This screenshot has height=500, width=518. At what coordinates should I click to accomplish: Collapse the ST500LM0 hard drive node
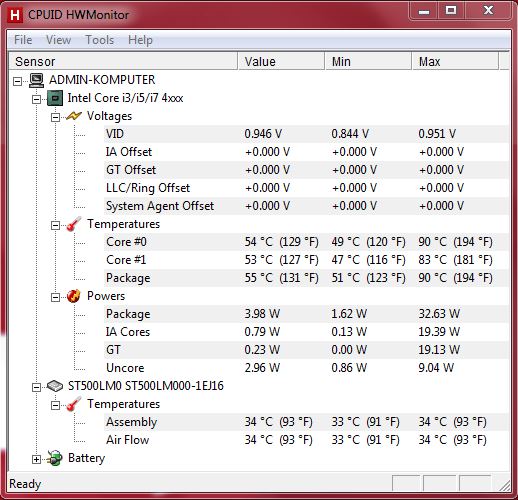(x=36, y=387)
